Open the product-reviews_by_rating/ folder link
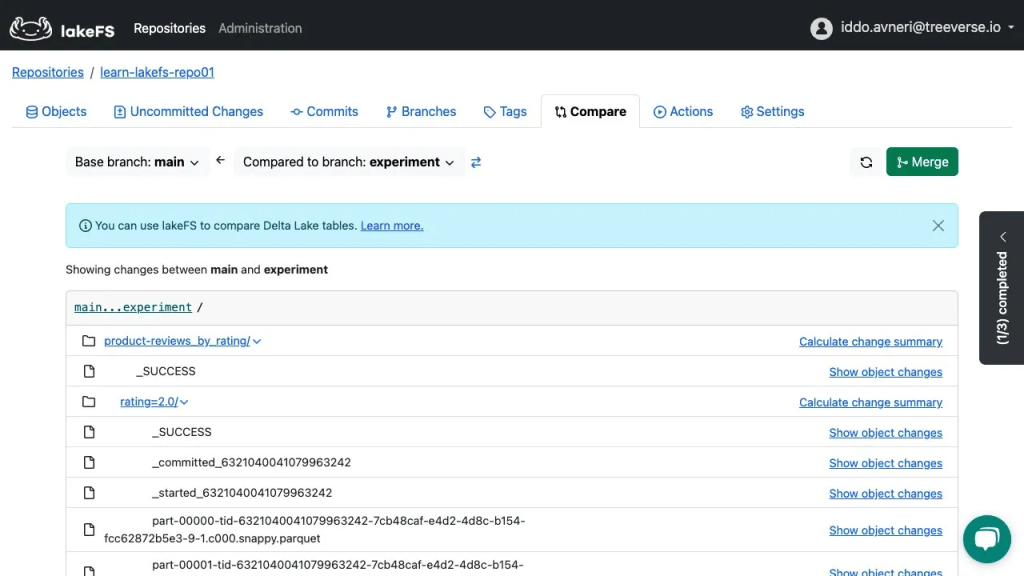Image resolution: width=1024 pixels, height=576 pixels. pos(177,341)
